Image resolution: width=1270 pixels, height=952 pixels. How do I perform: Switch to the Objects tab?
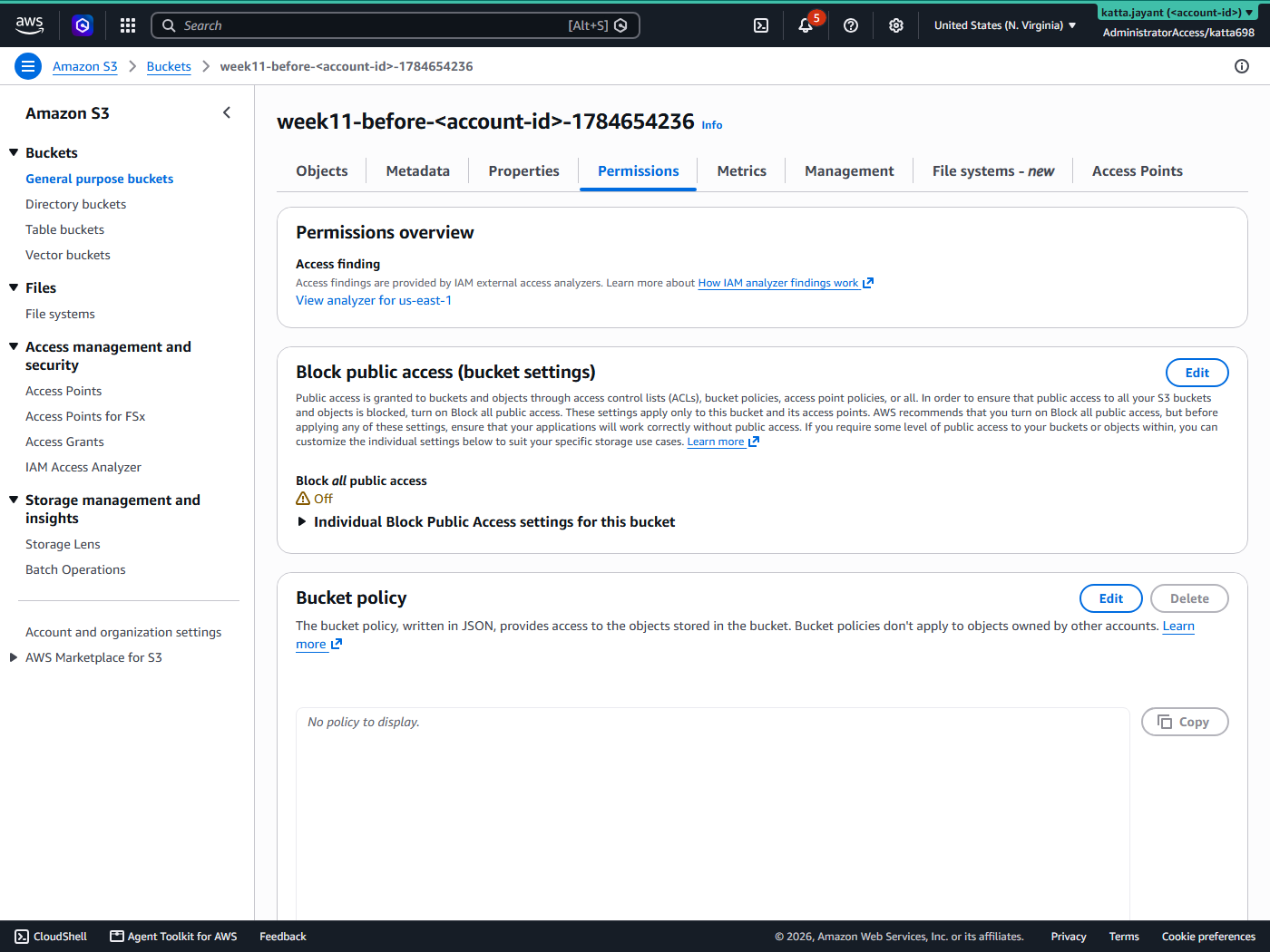(322, 170)
